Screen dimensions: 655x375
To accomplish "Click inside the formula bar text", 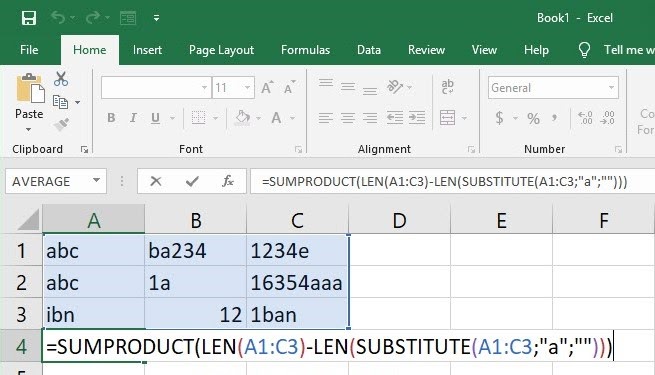I will click(x=444, y=182).
